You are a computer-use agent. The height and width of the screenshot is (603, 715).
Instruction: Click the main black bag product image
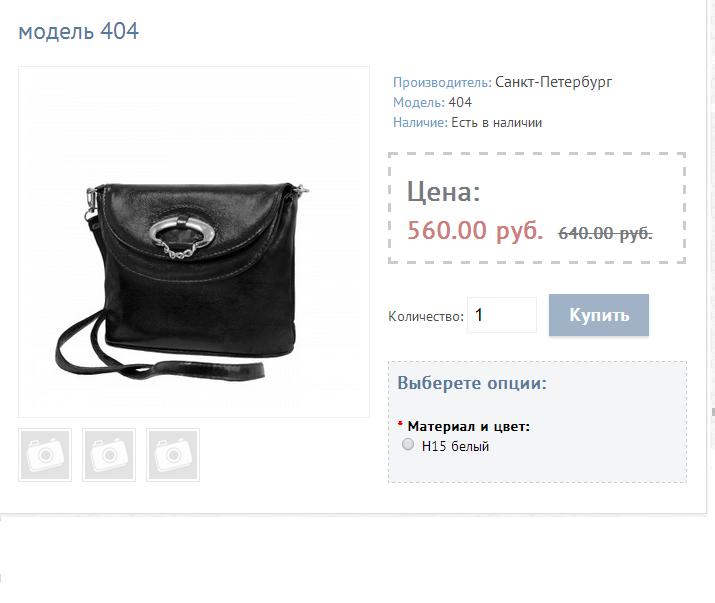[194, 242]
